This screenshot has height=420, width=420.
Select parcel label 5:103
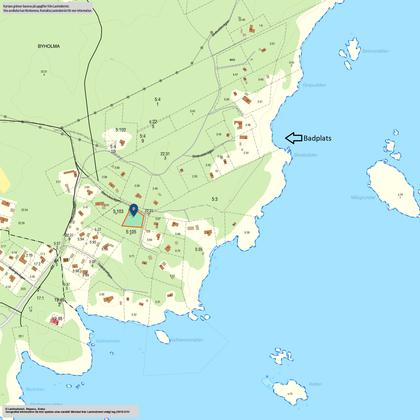pos(118,211)
